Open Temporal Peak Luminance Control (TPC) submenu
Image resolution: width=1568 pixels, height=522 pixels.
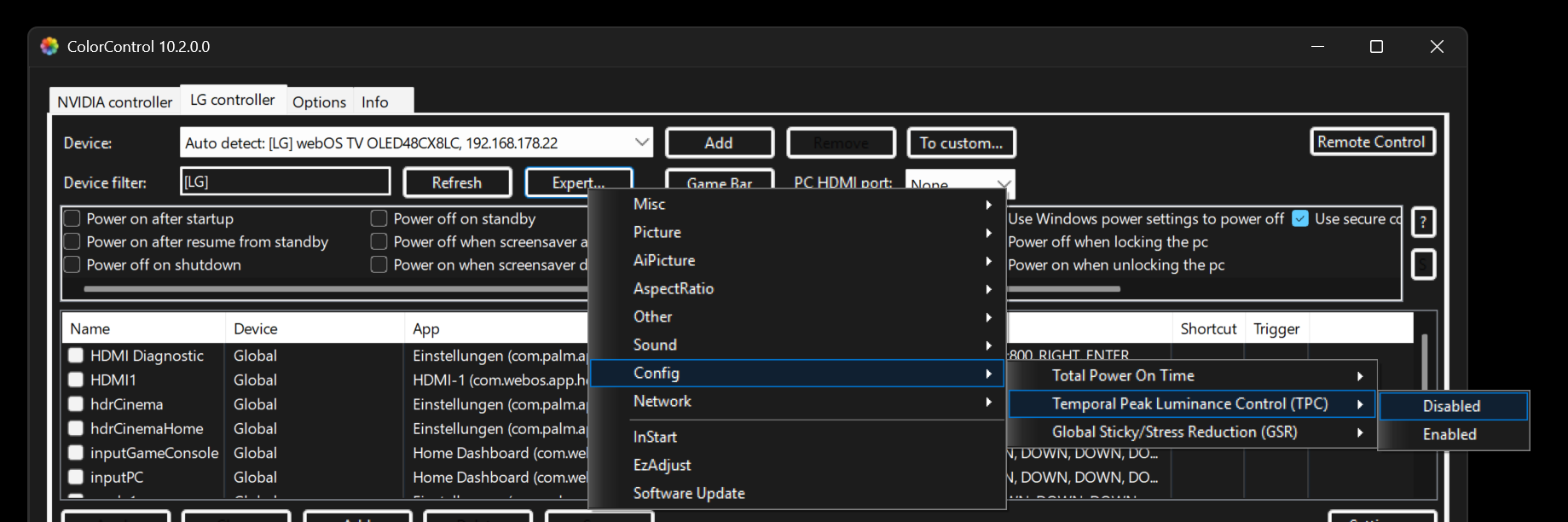pos(1192,403)
